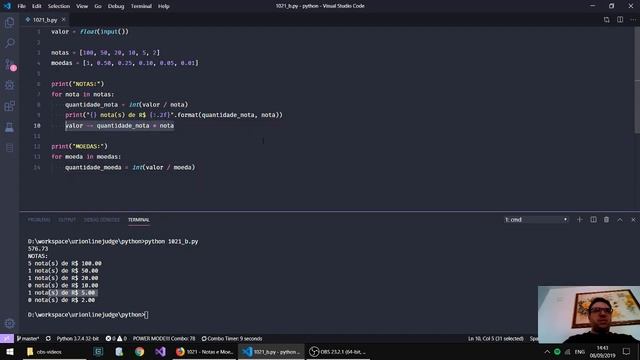
Task: Open the Extensions view in activity bar
Action: [x=9, y=106]
